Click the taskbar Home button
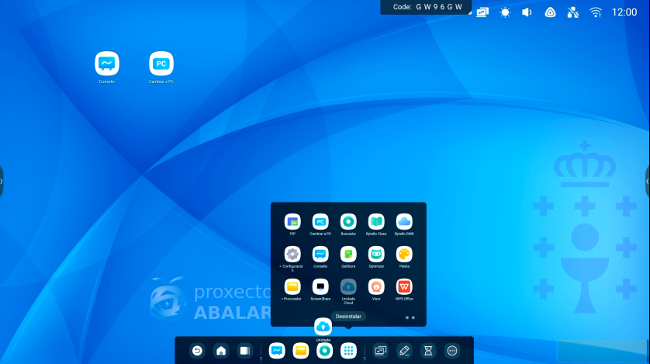This screenshot has height=364, width=650. click(221, 351)
